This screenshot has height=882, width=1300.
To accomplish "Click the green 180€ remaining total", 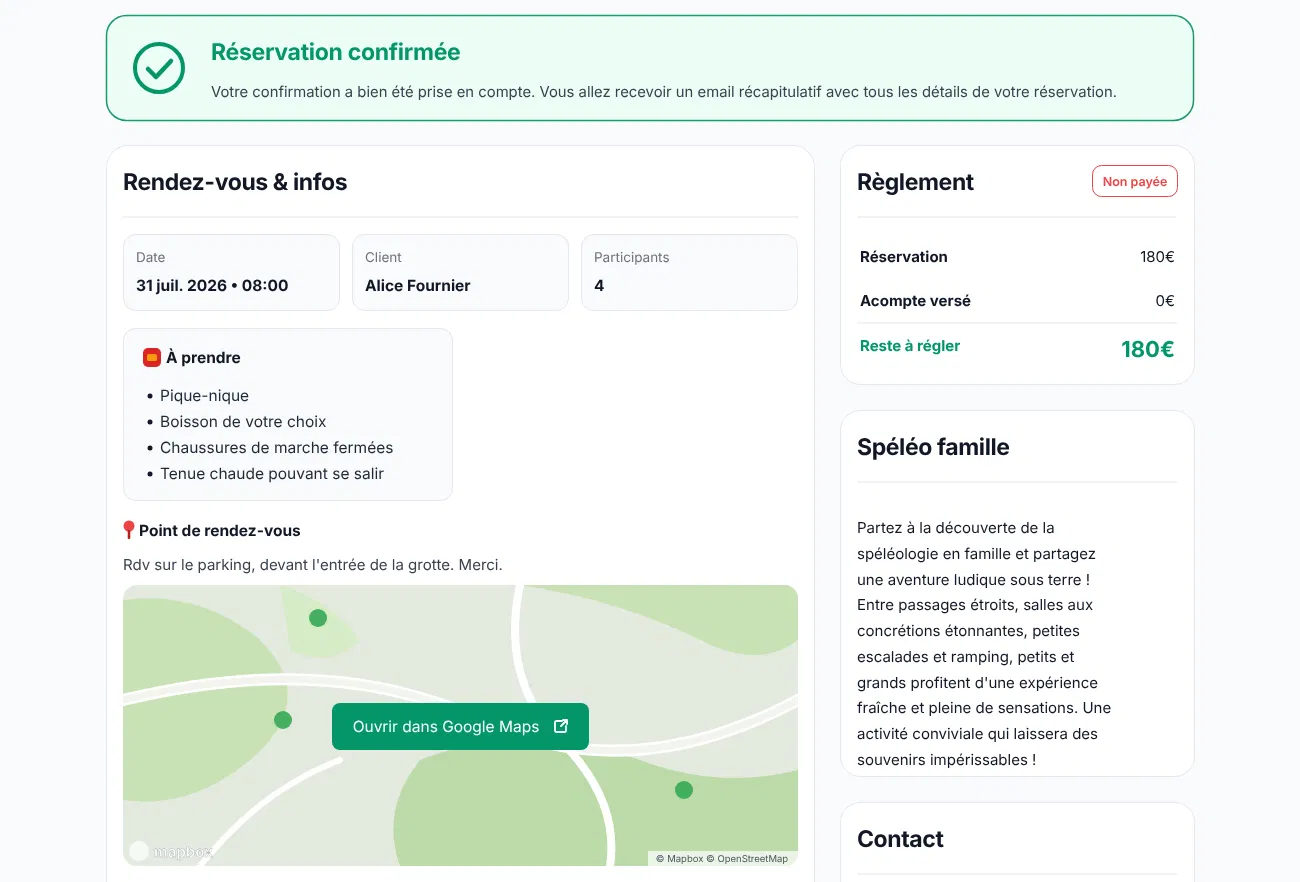I will (x=1147, y=349).
